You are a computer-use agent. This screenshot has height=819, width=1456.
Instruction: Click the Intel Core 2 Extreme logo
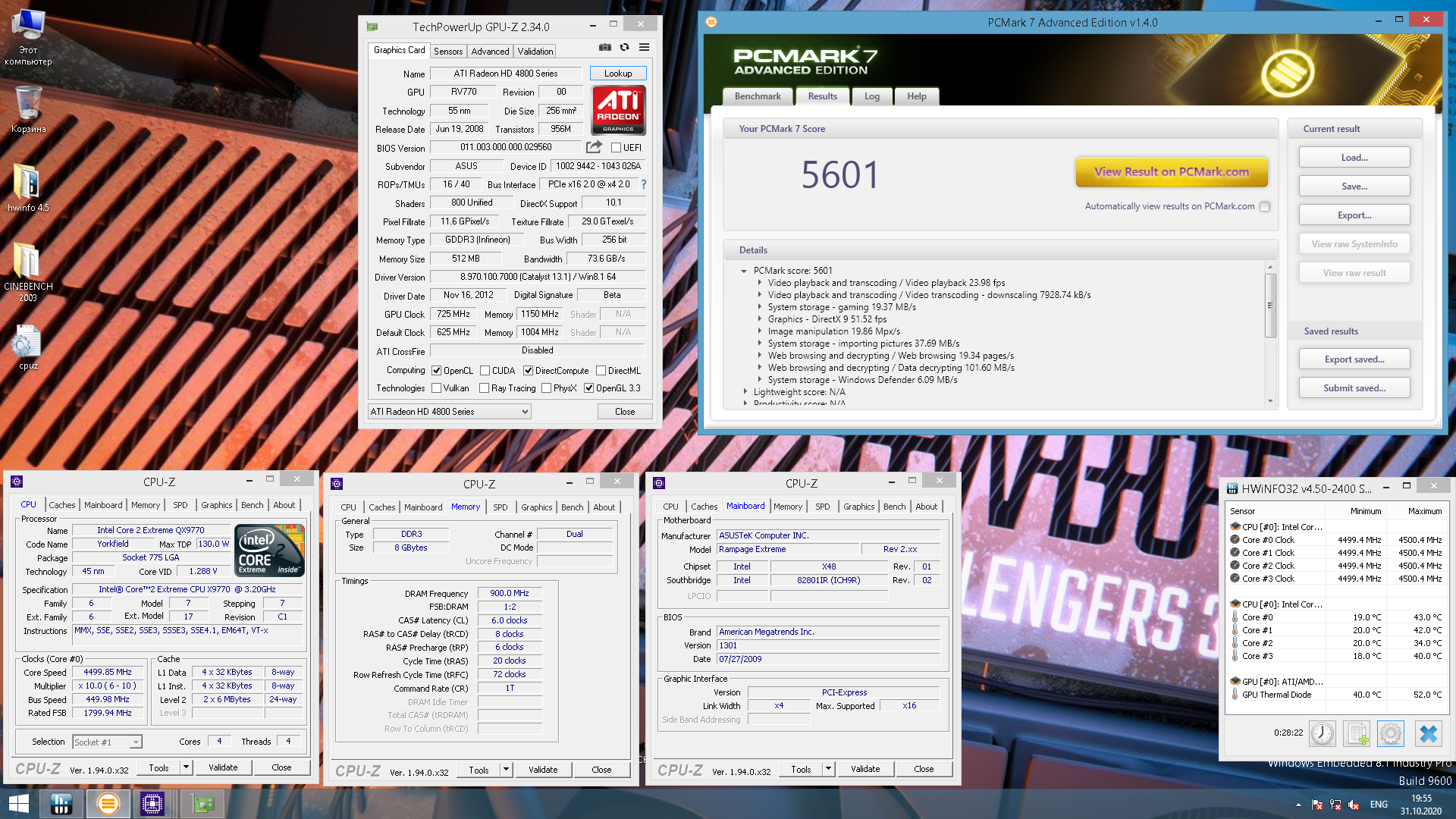coord(270,550)
